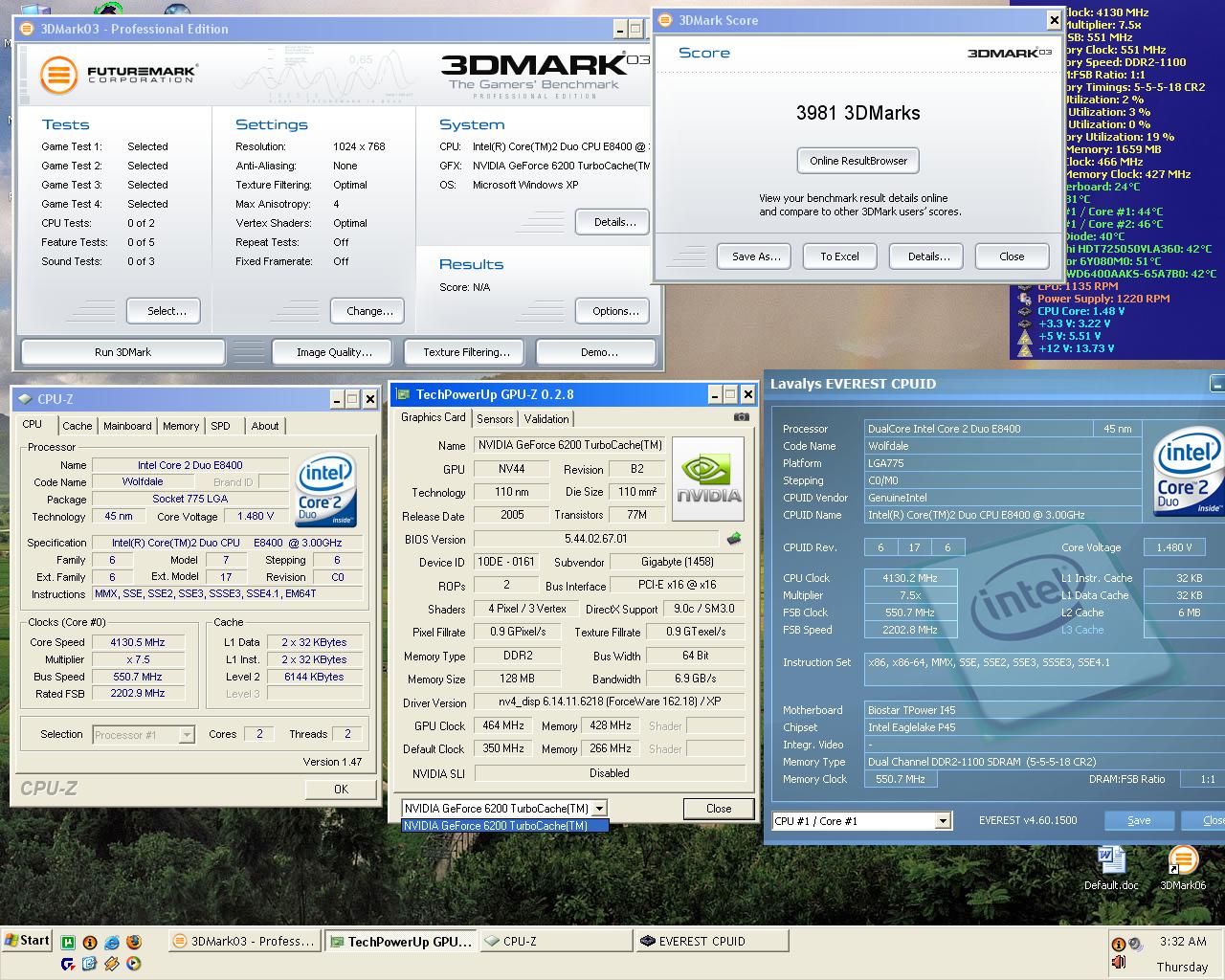
Task: Click the GPU-Z camera screenshot icon
Action: (x=741, y=417)
